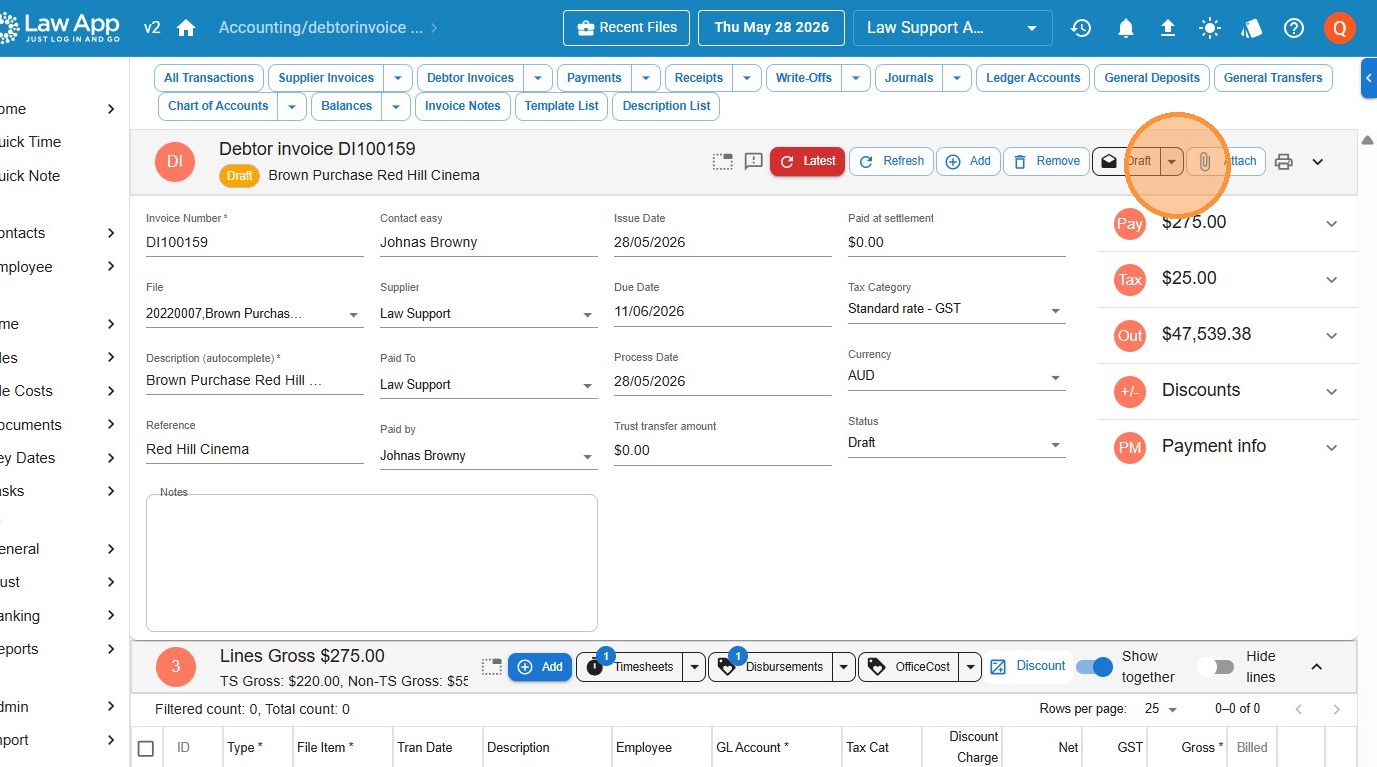Click the Trust transfer amount field

(723, 451)
